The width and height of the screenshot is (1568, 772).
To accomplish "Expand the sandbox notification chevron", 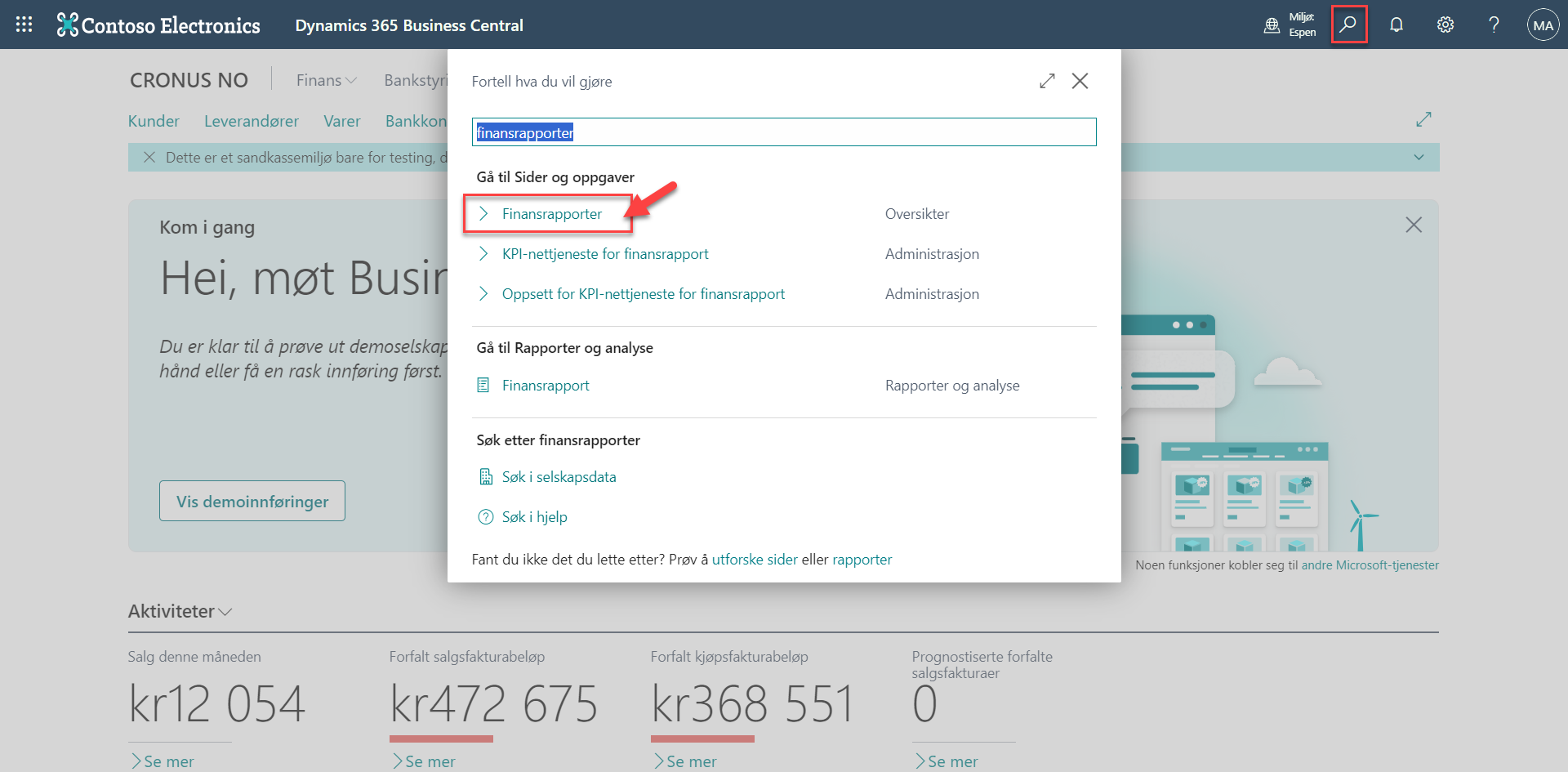I will (x=1419, y=157).
